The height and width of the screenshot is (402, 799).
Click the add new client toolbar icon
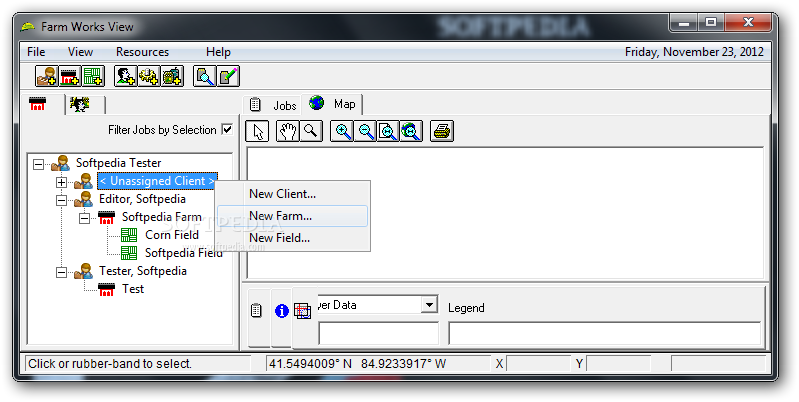pos(46,76)
